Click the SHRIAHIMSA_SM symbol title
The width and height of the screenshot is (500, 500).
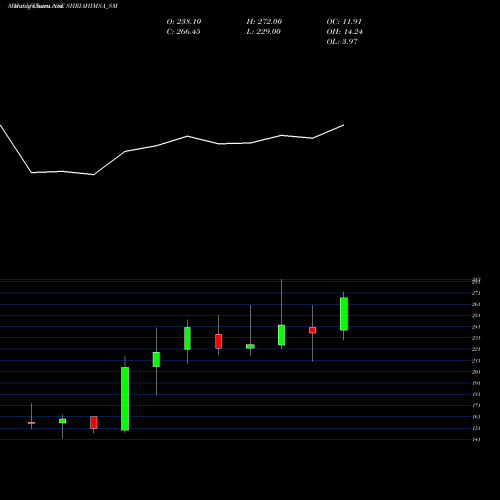[x=92, y=6]
